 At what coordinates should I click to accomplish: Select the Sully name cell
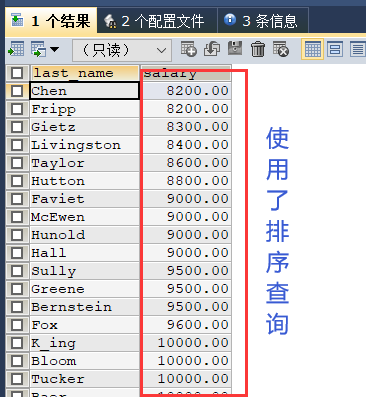coord(85,271)
